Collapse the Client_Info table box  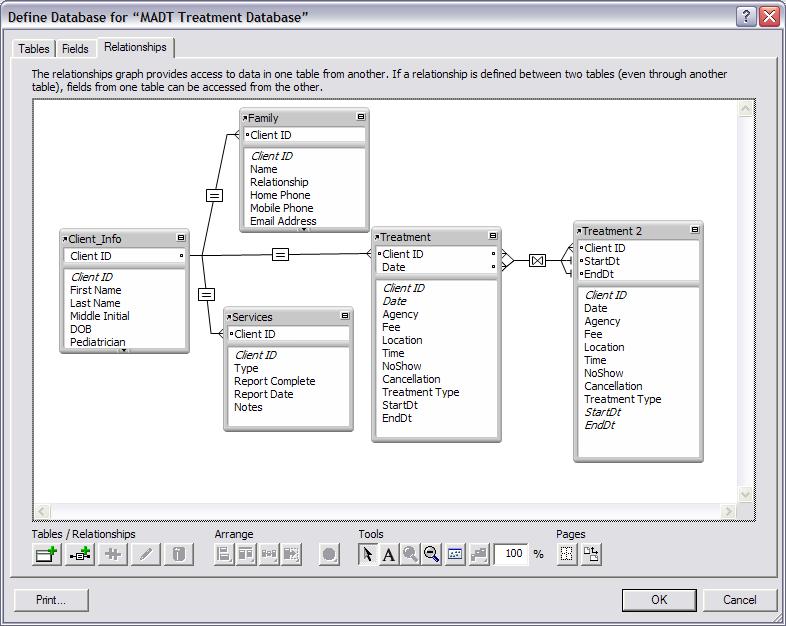coord(181,238)
